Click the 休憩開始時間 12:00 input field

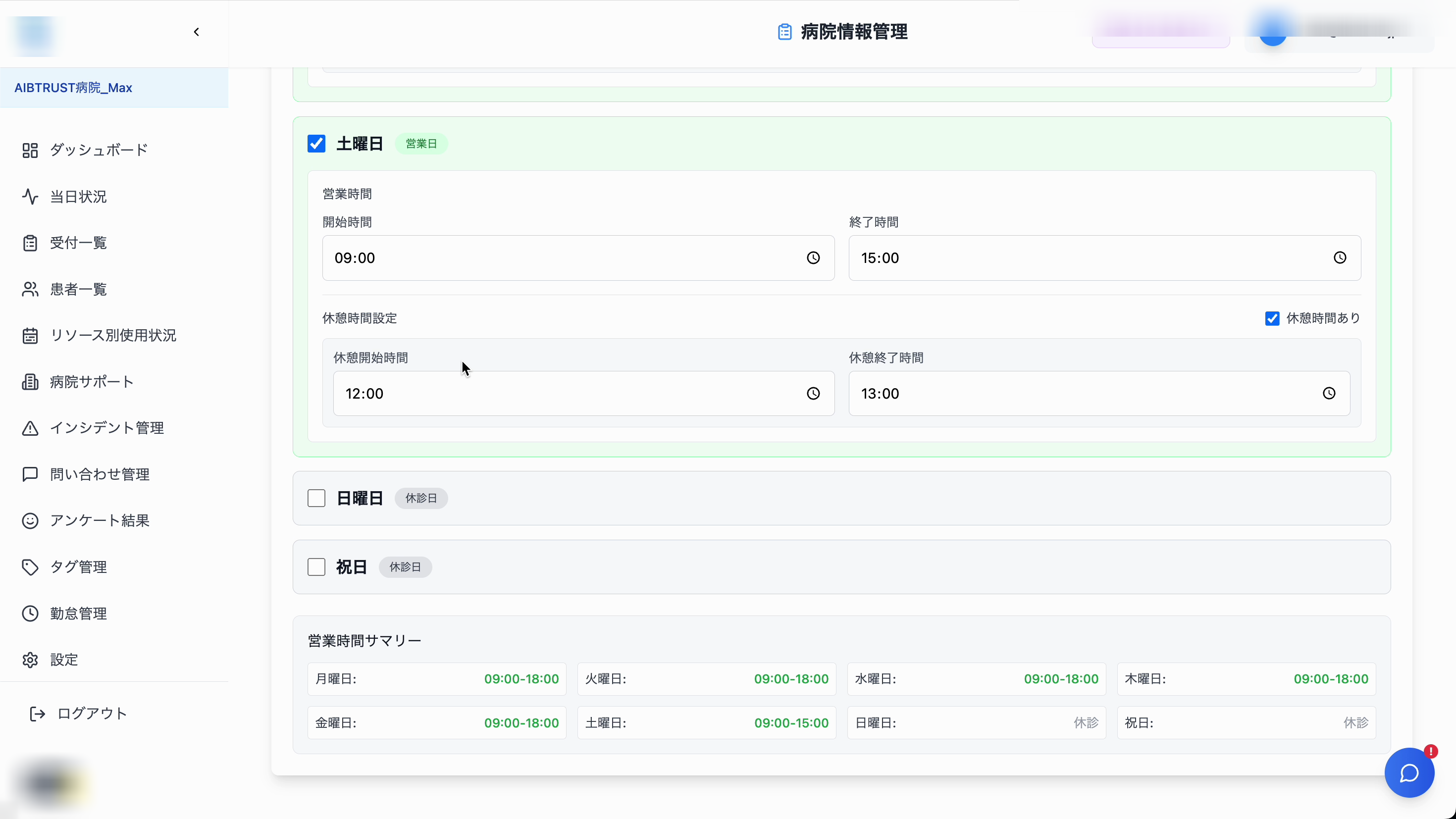pos(565,393)
